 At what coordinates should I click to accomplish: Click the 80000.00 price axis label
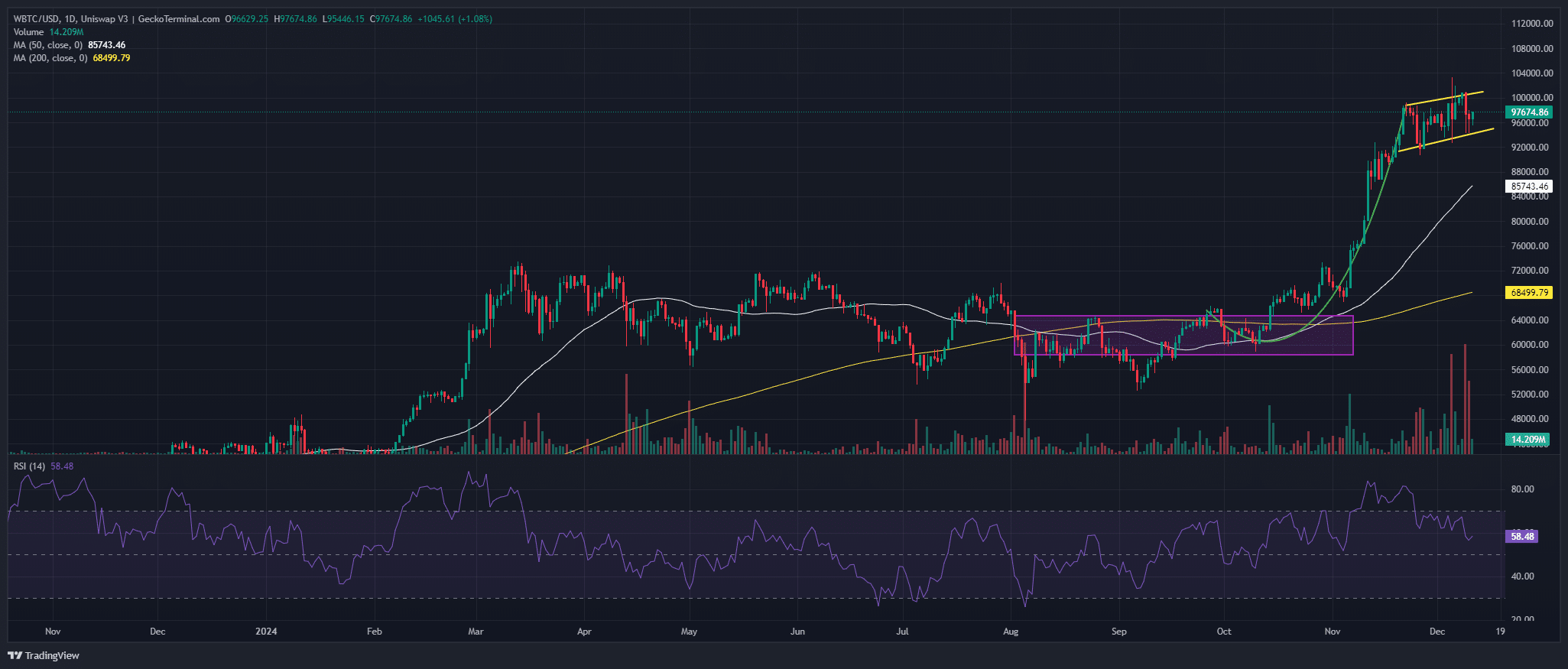[1530, 222]
